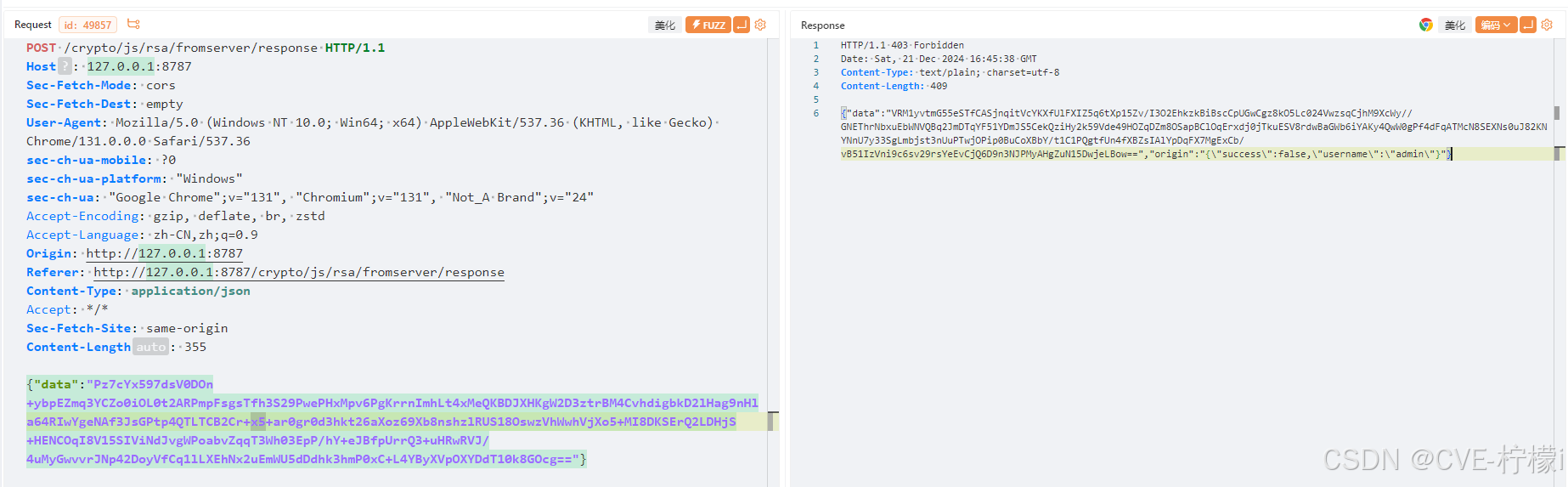Click the sec-ch-ua-mobile header line
Screen dimensions: 1568x487
(101, 160)
